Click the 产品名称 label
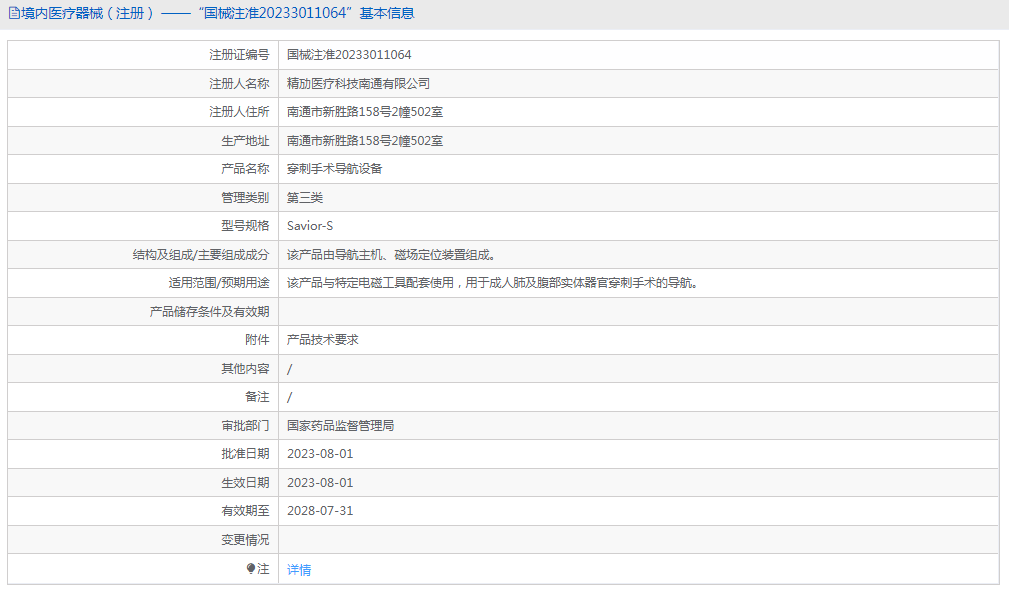This screenshot has height=590, width=1009. 245,169
